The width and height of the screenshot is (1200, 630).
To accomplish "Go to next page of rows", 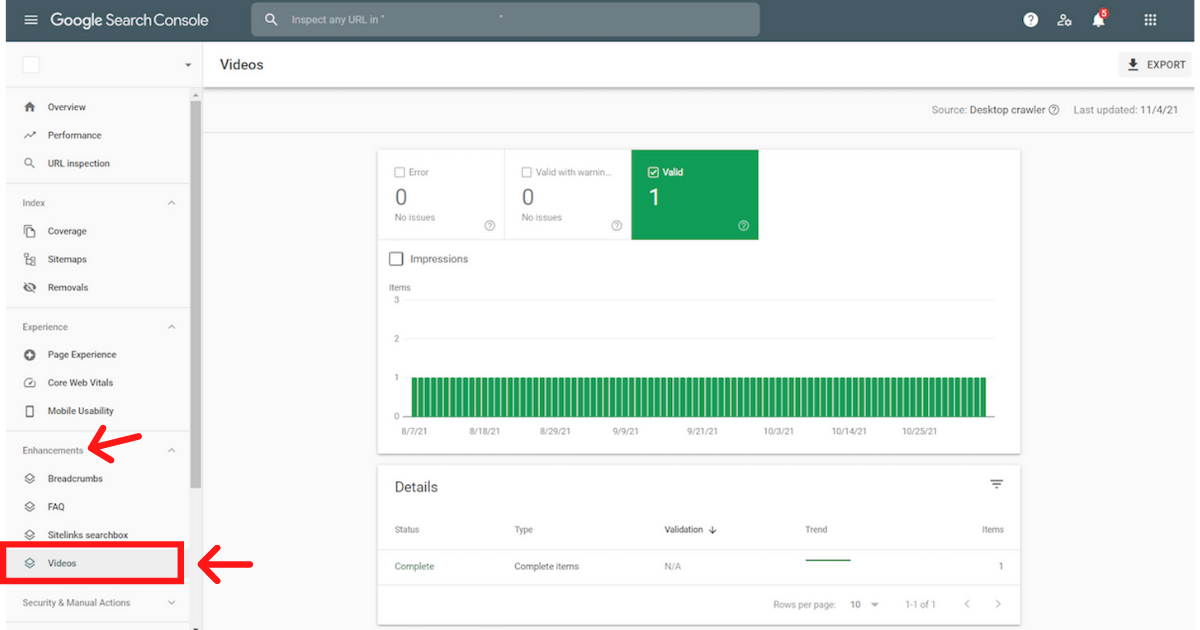I will [998, 604].
